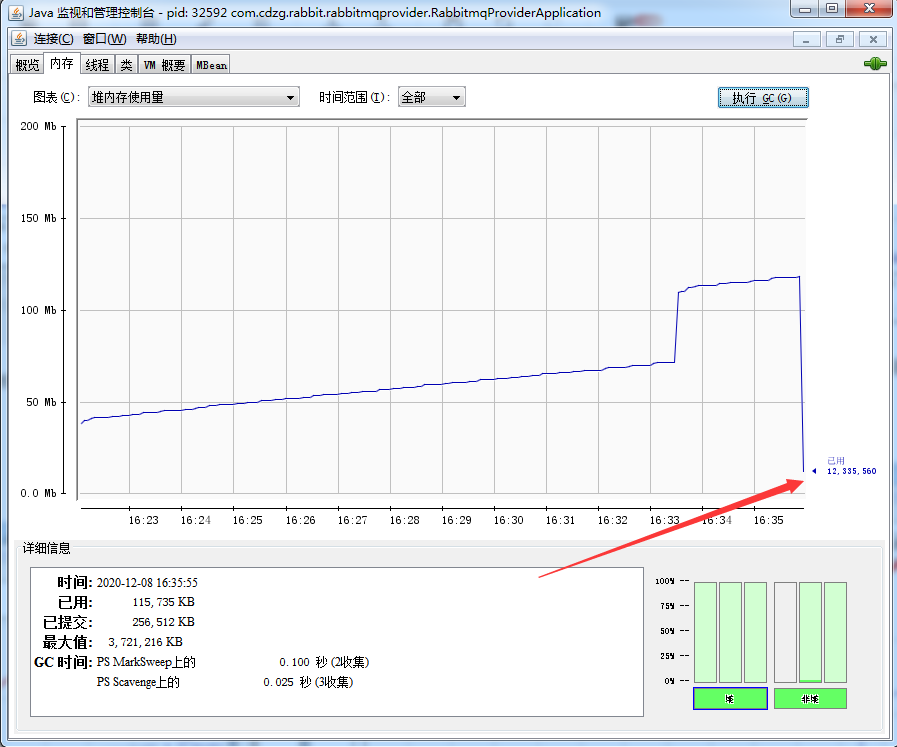Click the third heap pool bar
The image size is (897, 747).
[756, 632]
